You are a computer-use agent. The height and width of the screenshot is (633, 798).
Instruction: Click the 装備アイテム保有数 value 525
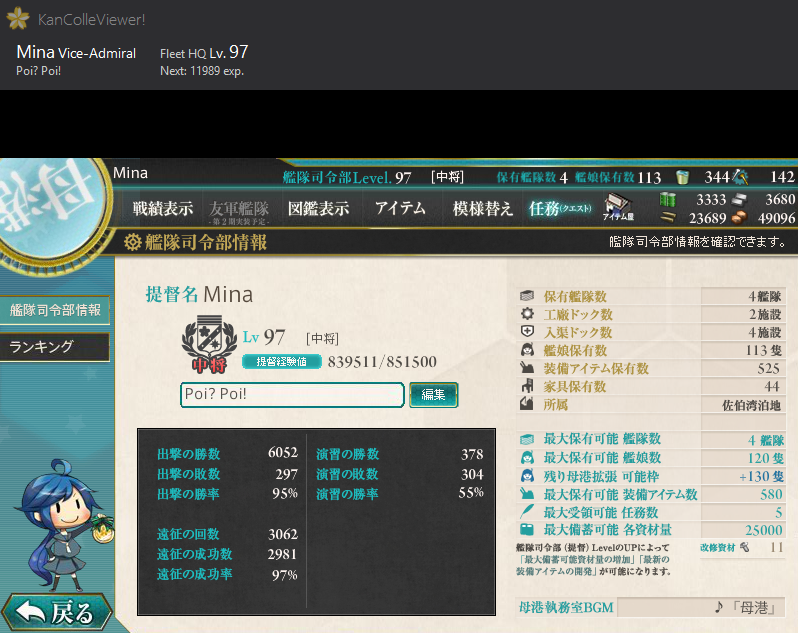768,368
